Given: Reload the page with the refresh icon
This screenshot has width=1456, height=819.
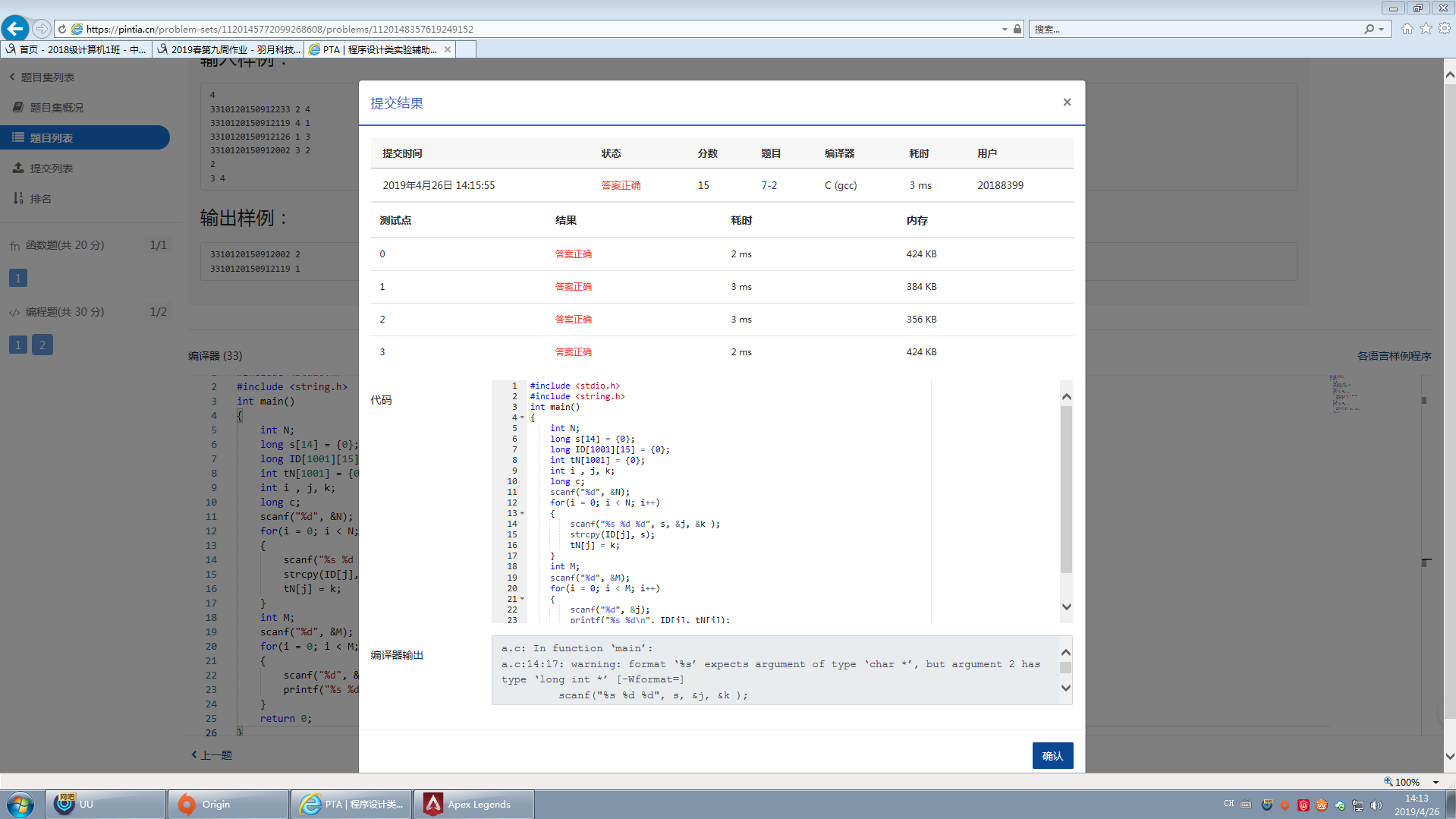Looking at the screenshot, I should pos(62,29).
